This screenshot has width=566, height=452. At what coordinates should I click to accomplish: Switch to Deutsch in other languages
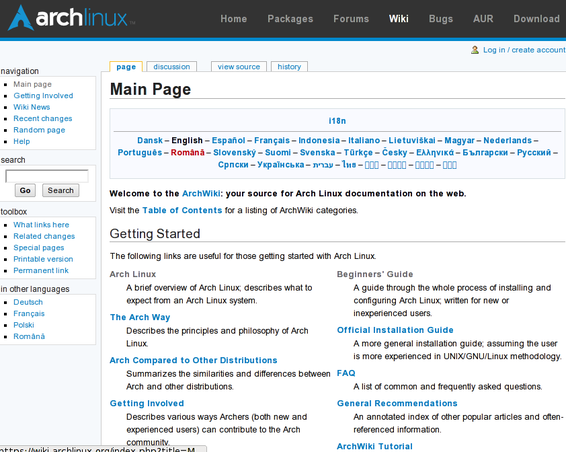pos(28,302)
